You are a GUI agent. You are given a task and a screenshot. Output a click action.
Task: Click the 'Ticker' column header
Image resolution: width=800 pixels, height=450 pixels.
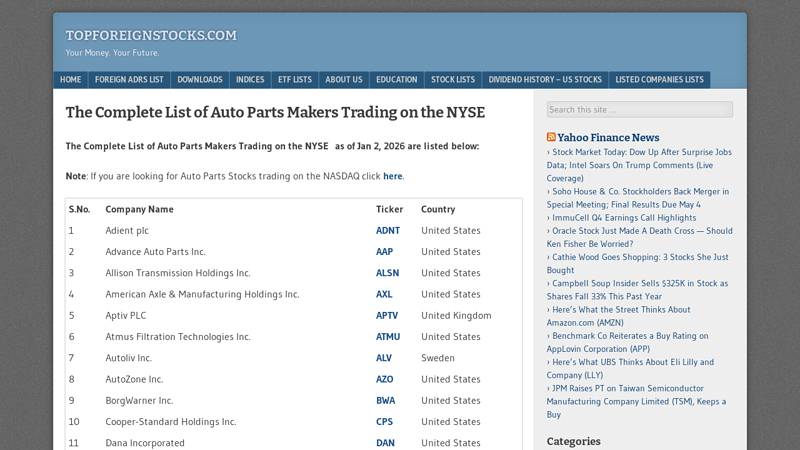pos(389,209)
